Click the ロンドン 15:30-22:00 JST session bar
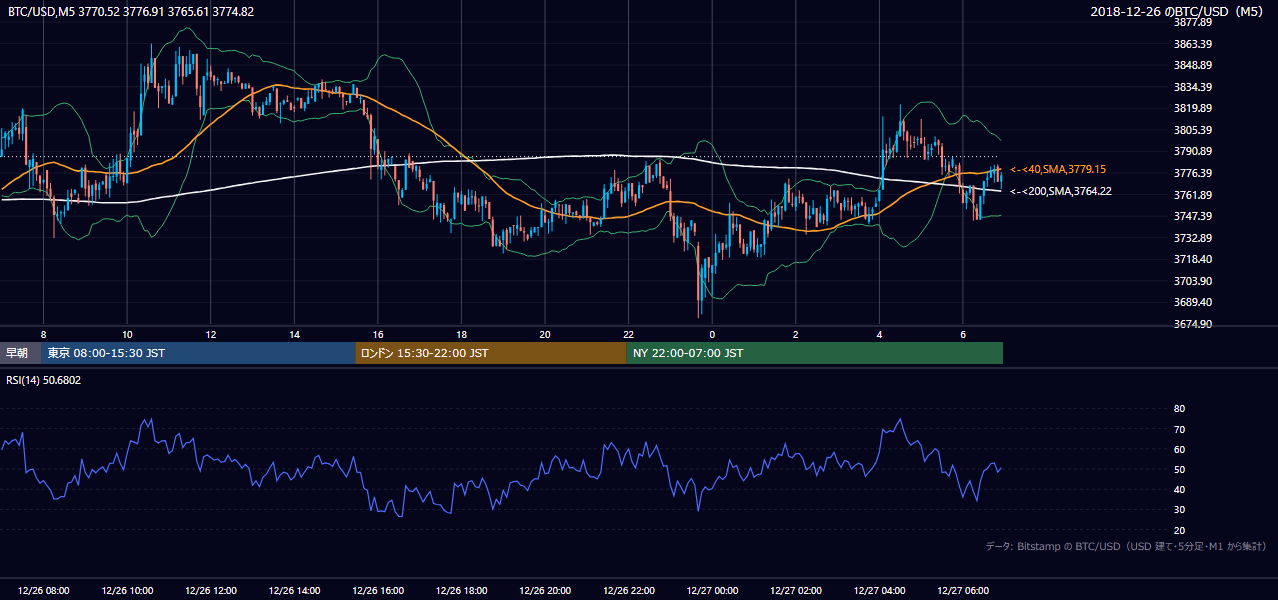1278x600 pixels. tap(491, 353)
